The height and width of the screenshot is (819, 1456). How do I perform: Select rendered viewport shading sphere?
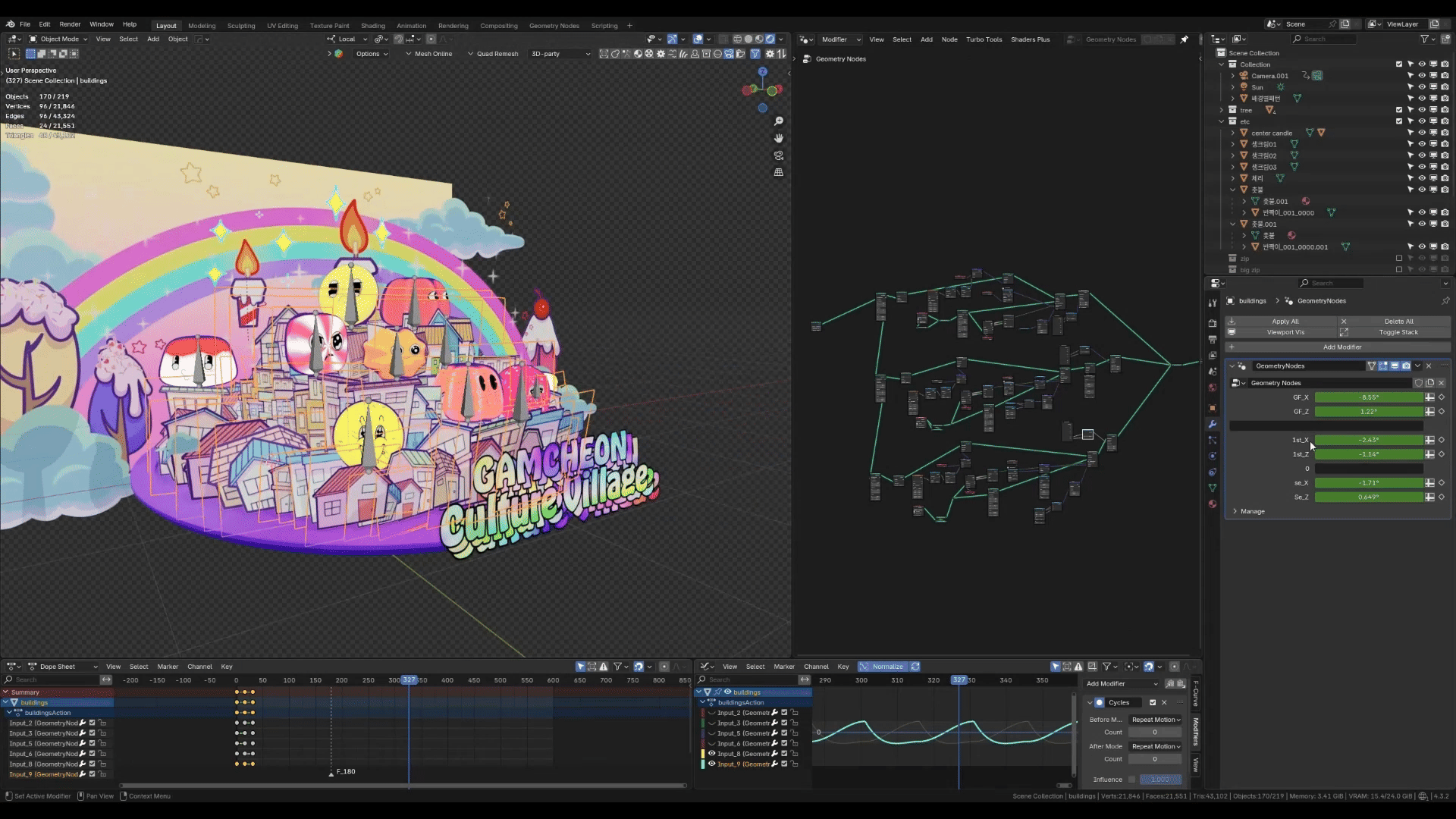click(770, 39)
